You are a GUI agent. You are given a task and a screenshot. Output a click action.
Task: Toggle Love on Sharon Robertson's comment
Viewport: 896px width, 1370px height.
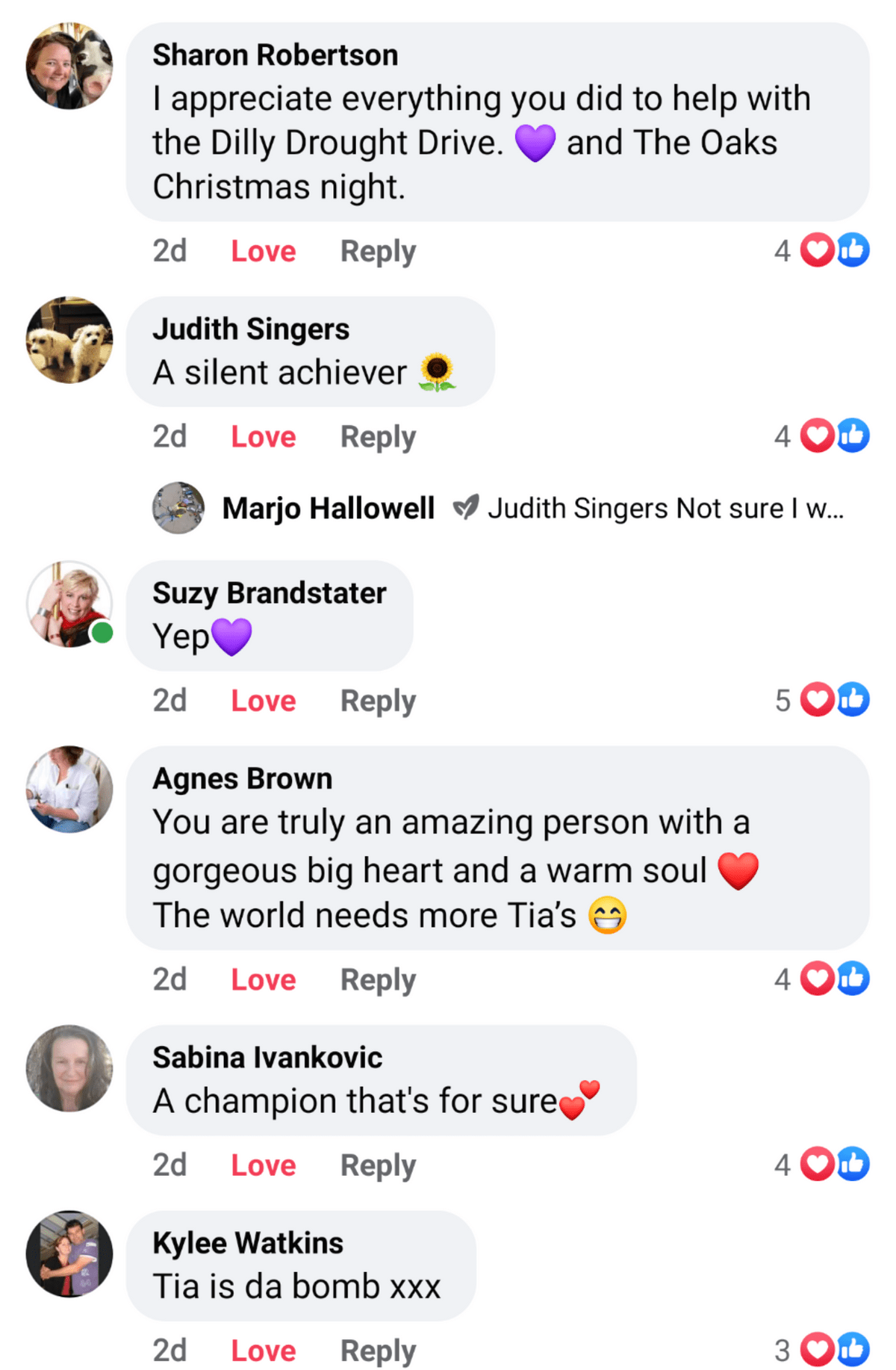(263, 251)
